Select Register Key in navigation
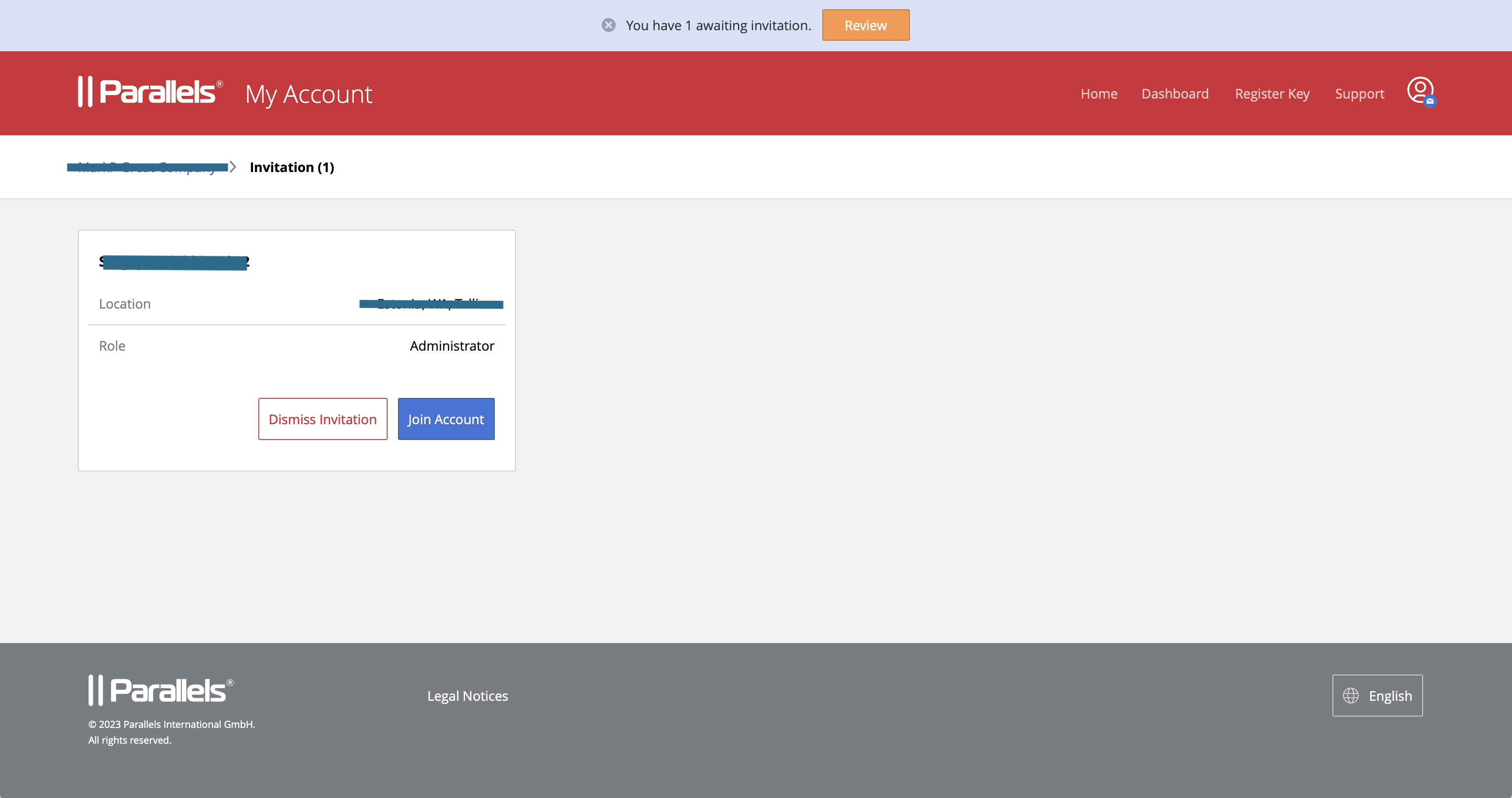This screenshot has height=798, width=1512. coord(1272,94)
